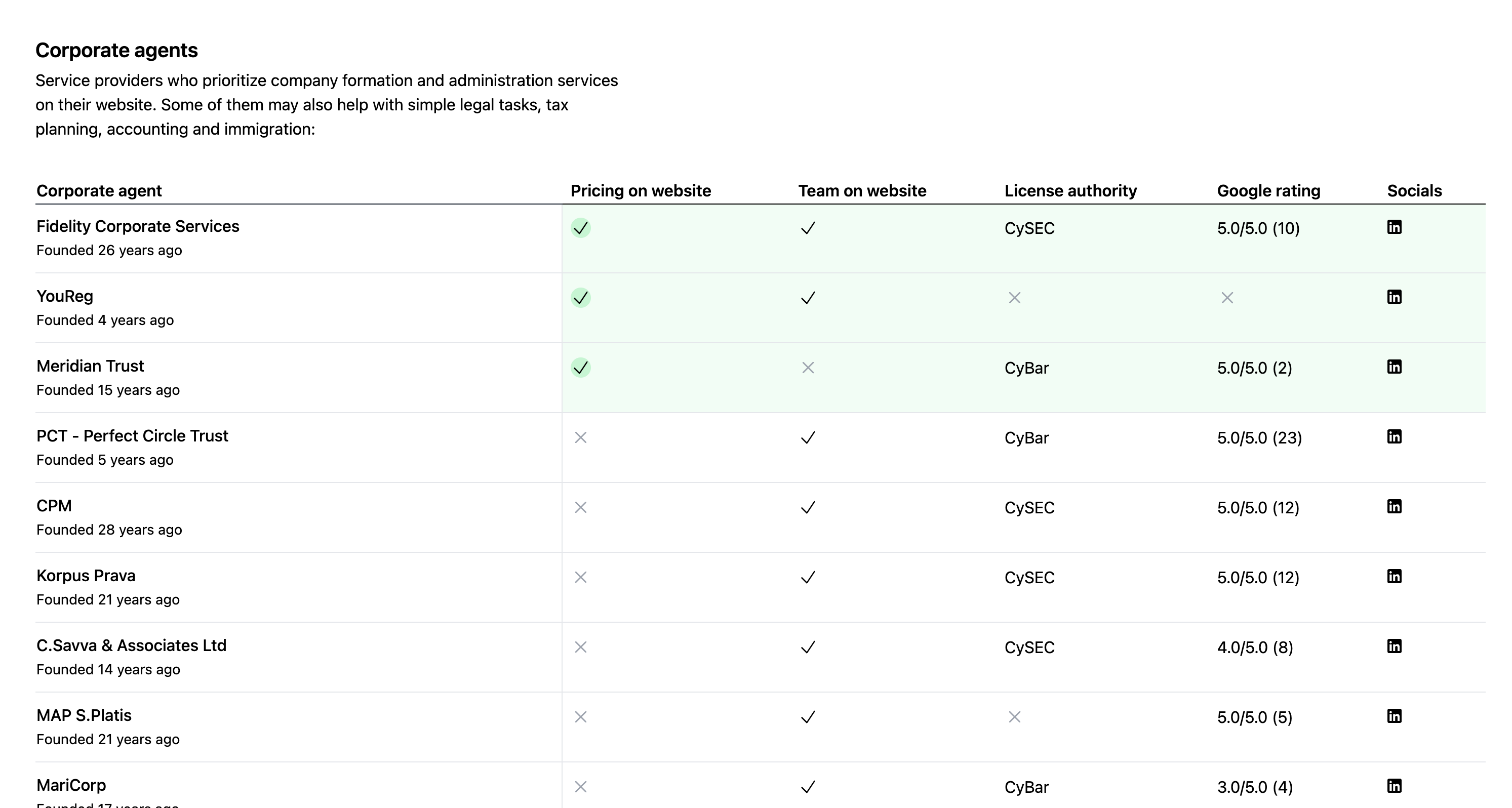1512x808 pixels.
Task: Open Korpus Prava agent name link
Action: pos(86,576)
